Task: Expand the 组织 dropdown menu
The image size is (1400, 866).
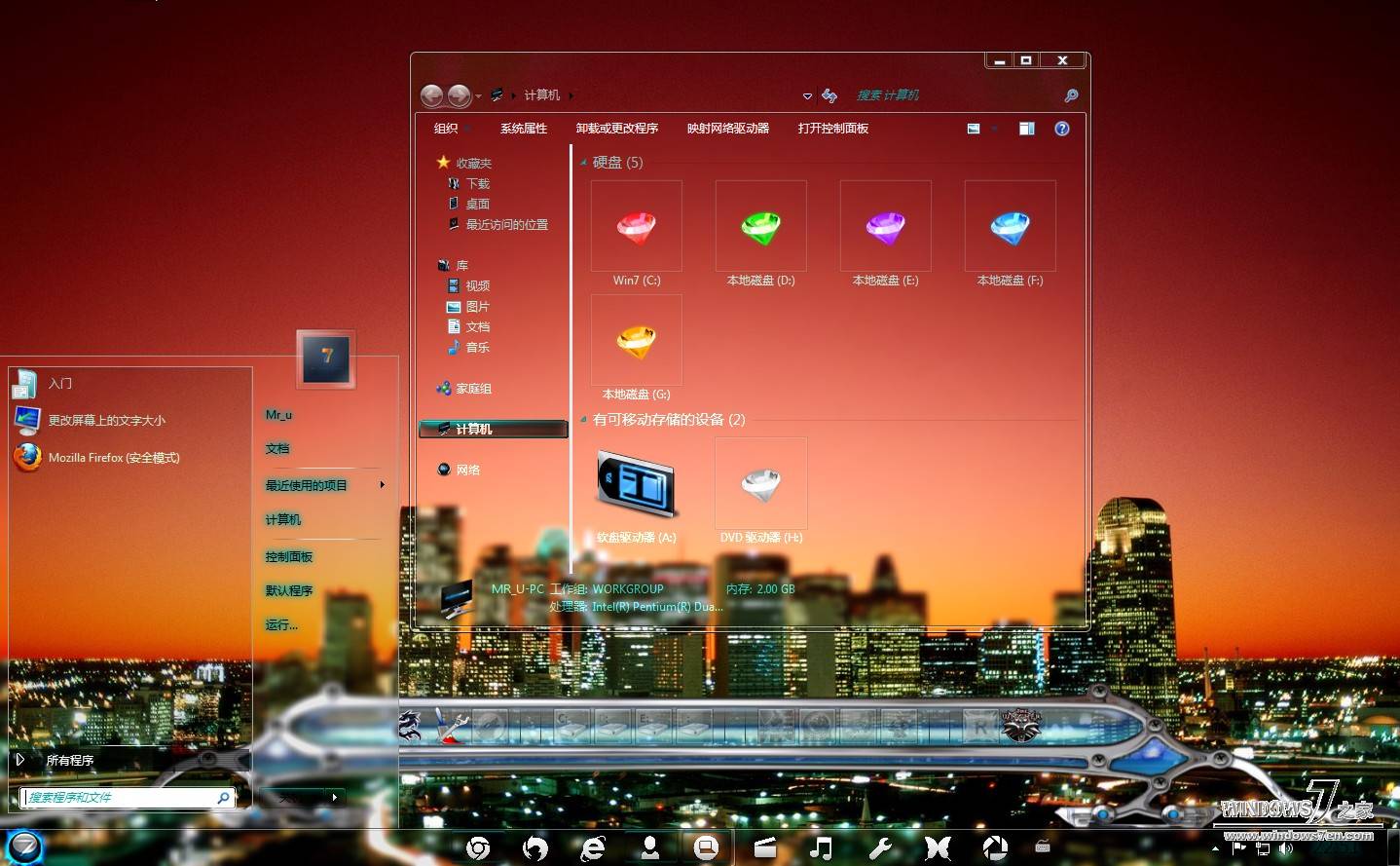Action: click(x=451, y=128)
